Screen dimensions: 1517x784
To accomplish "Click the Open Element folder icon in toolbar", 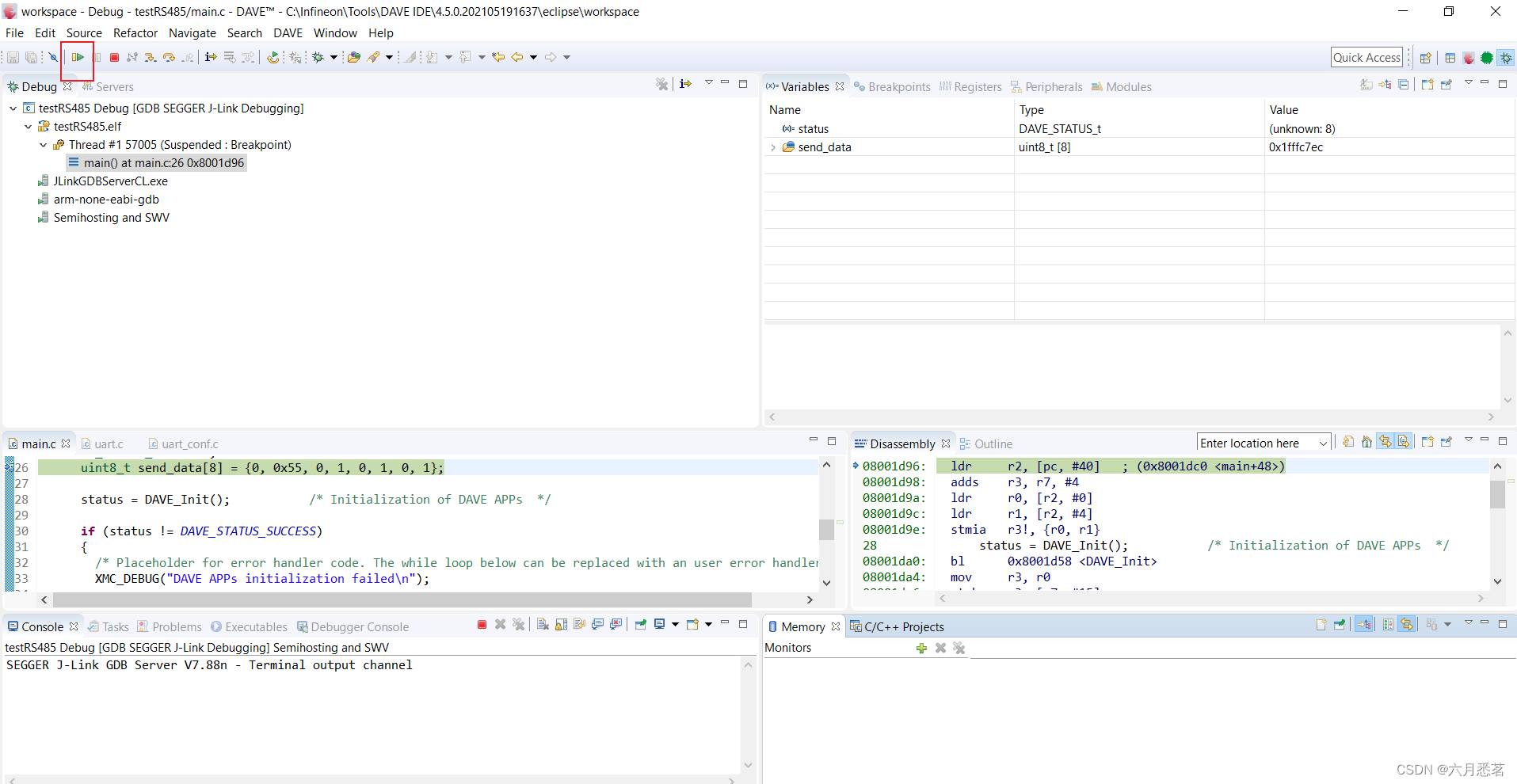I will tap(354, 57).
